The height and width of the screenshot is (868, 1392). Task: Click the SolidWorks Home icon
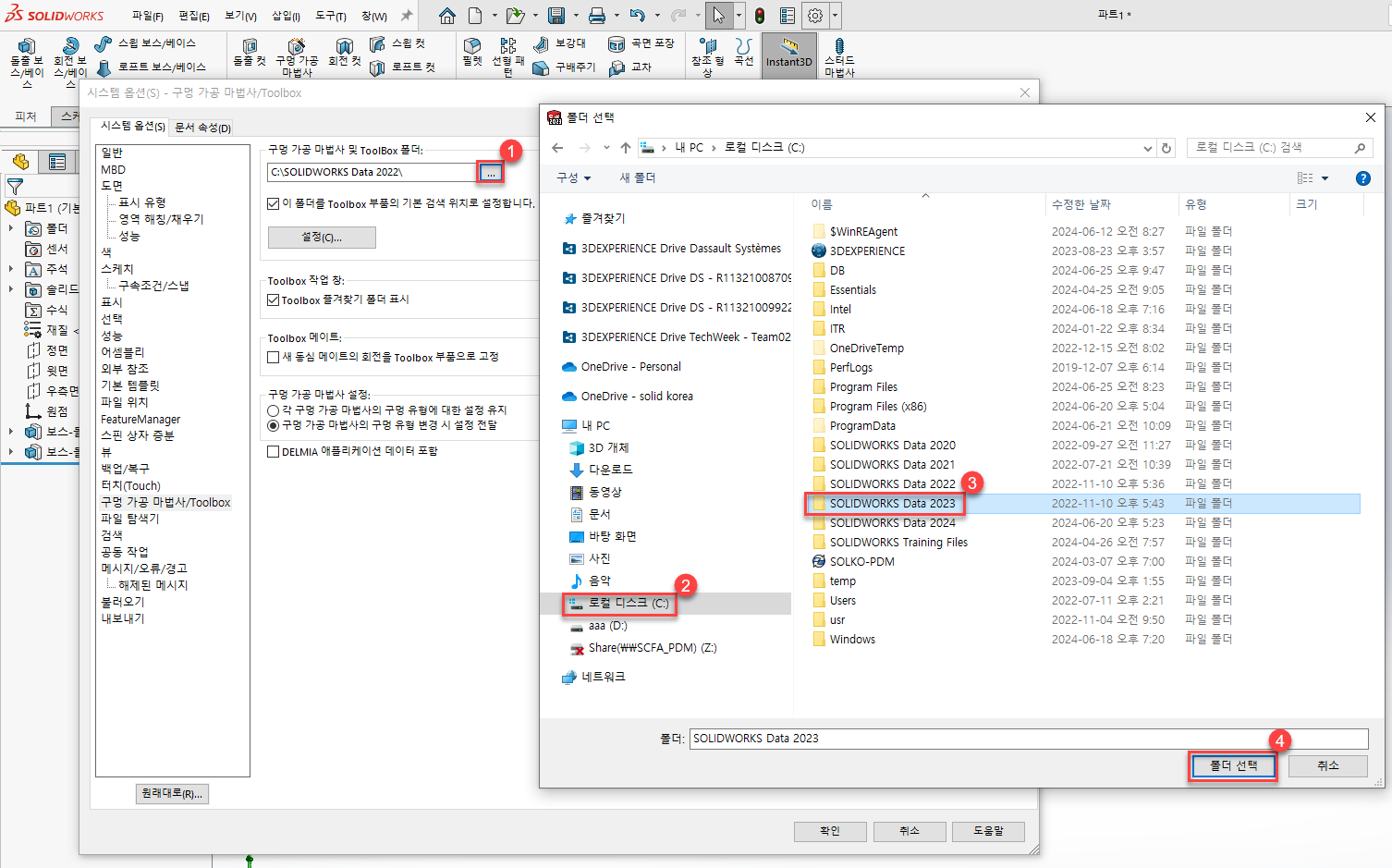447,16
